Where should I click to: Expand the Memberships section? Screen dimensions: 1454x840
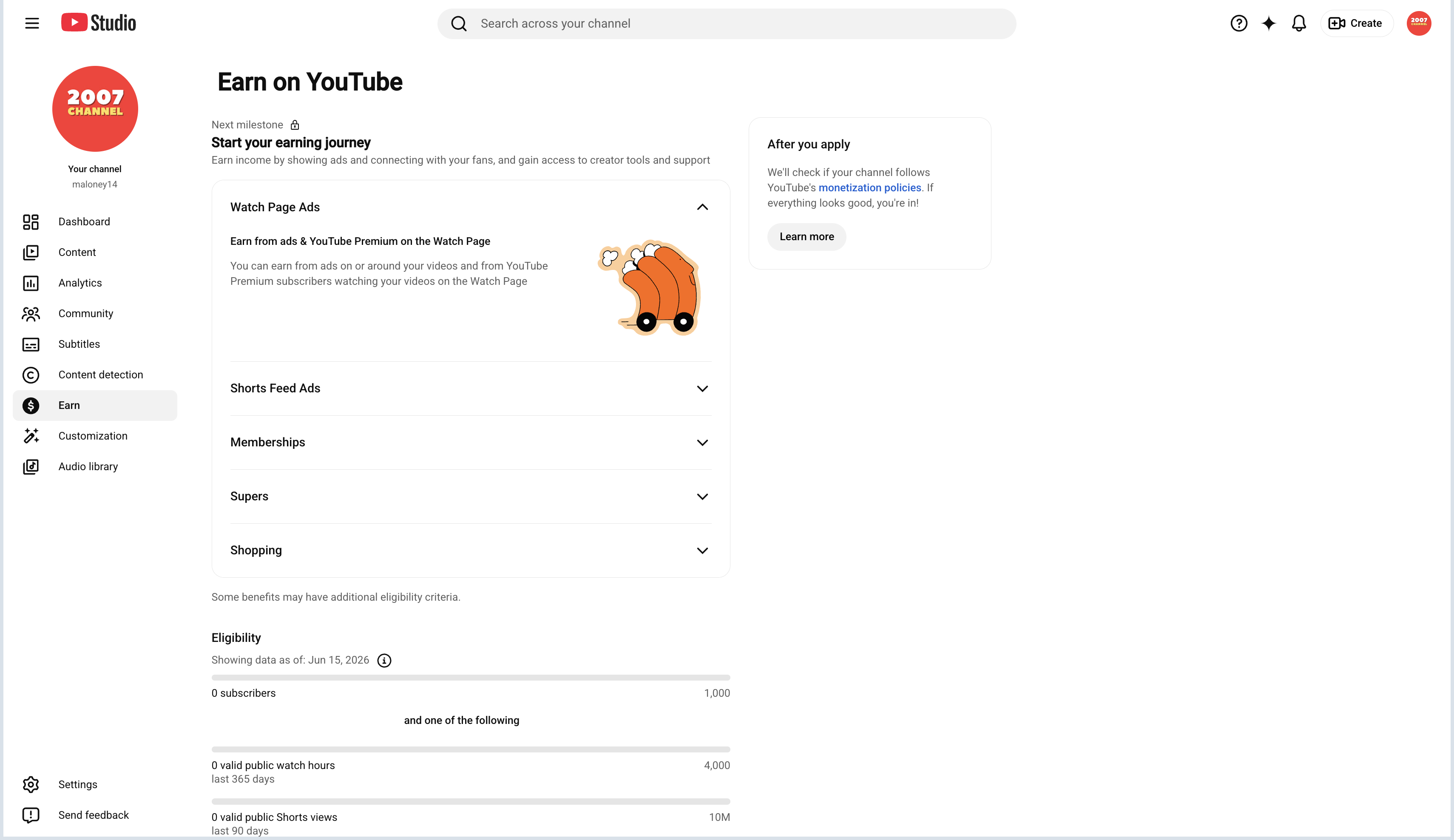point(701,442)
